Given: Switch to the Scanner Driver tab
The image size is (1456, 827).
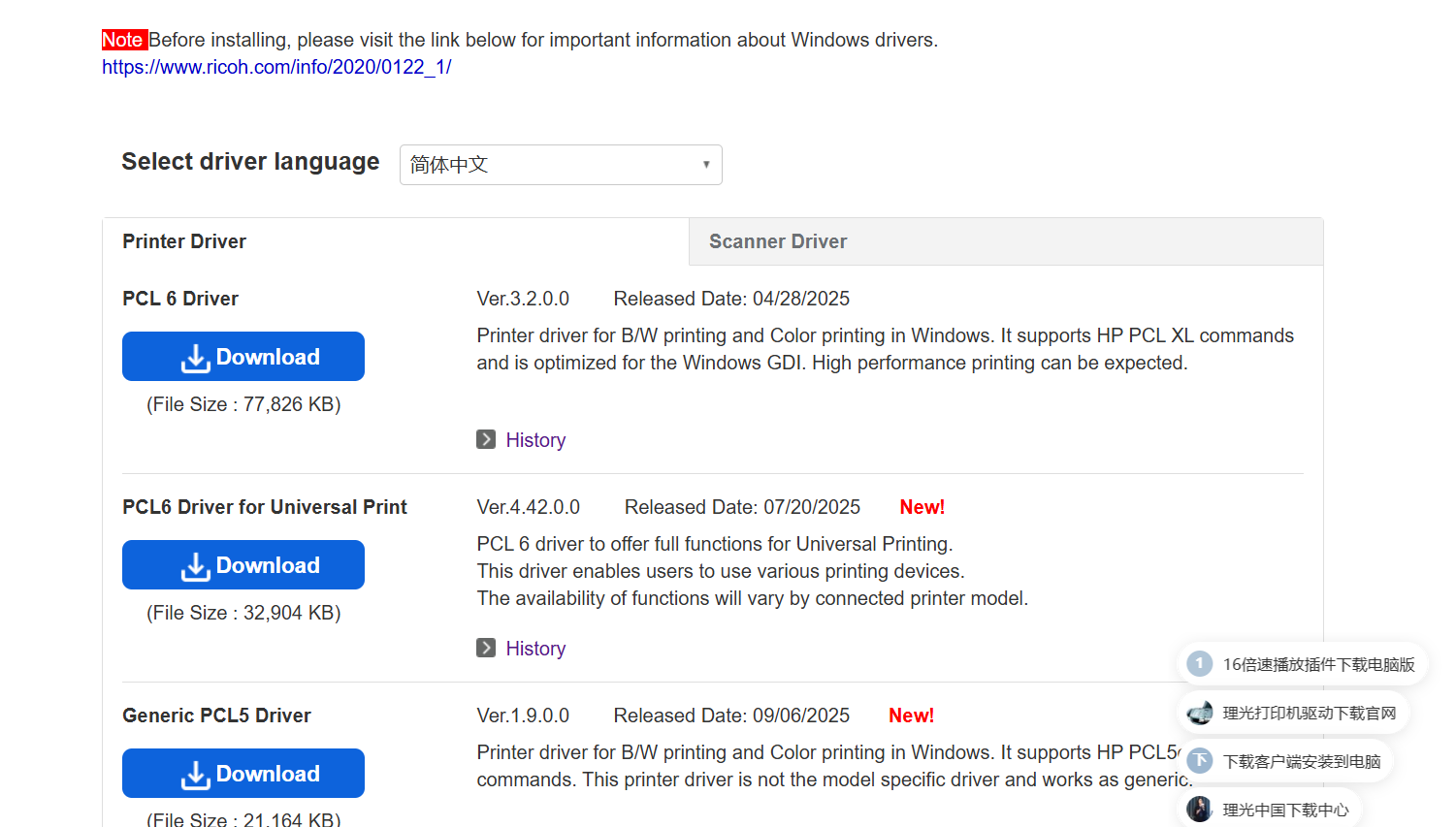Looking at the screenshot, I should [778, 241].
